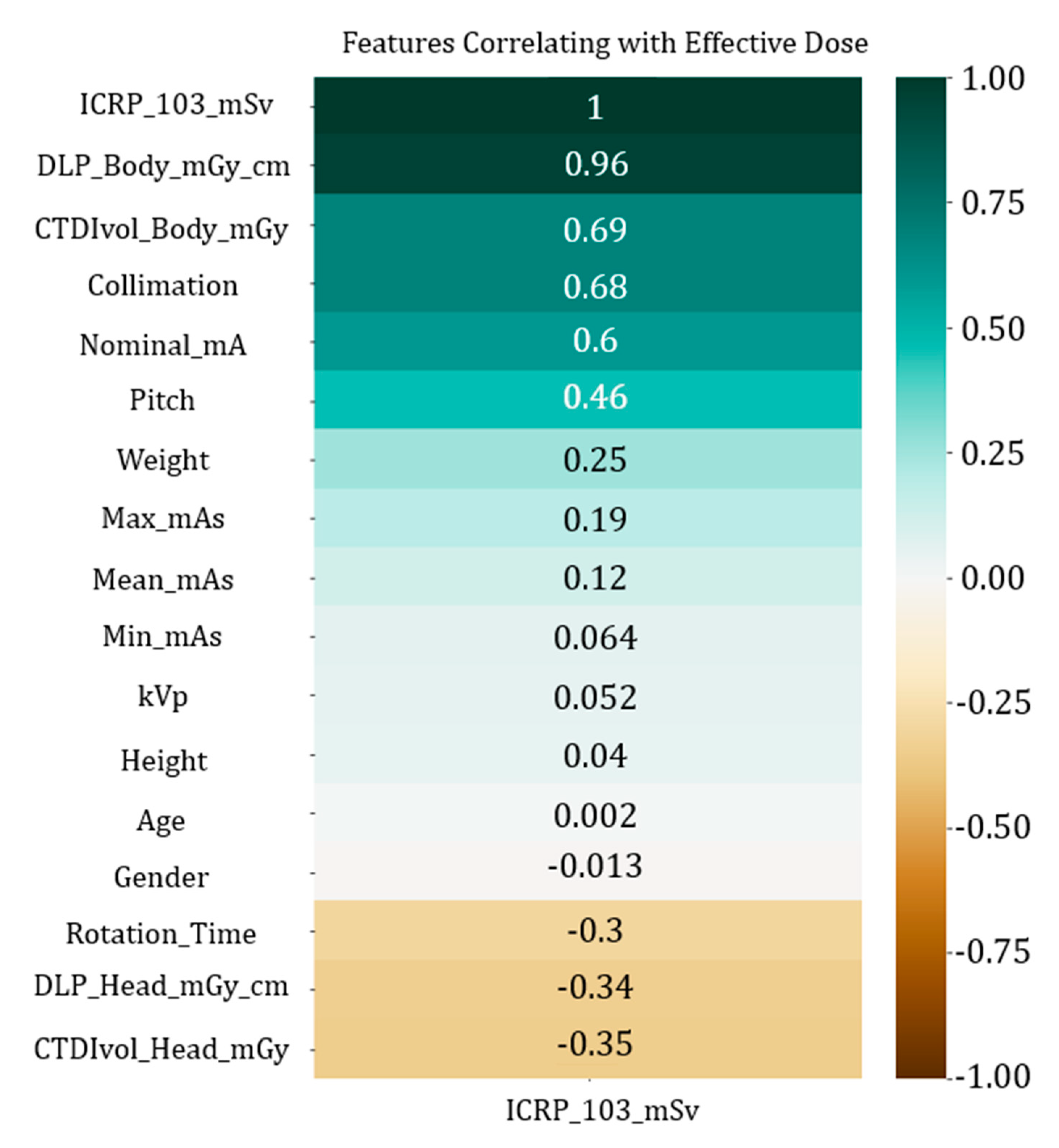Screen dimensions: 1059x1148
Task: Click the CTDIvol_Body_mGy cell with 0.69
Action: [x=587, y=224]
